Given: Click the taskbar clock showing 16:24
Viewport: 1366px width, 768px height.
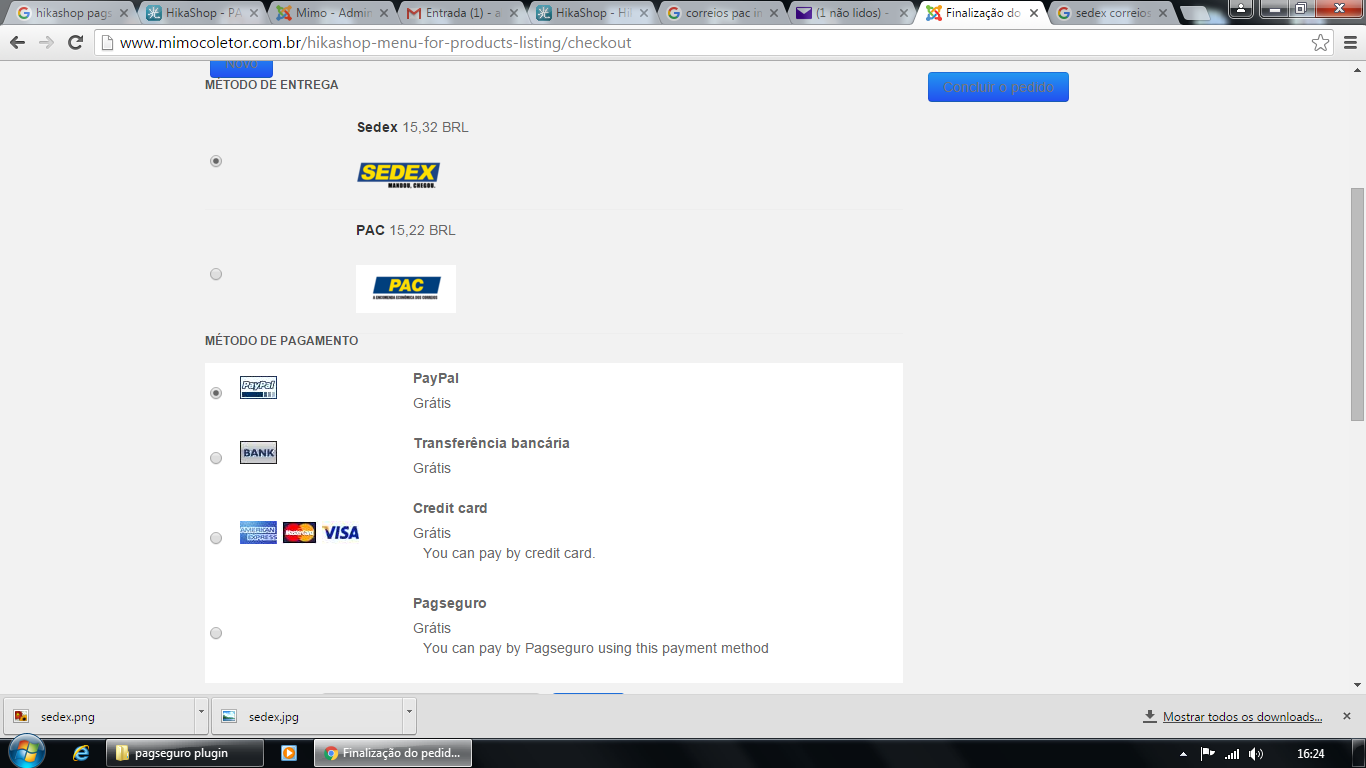Looking at the screenshot, I should coord(1310,754).
